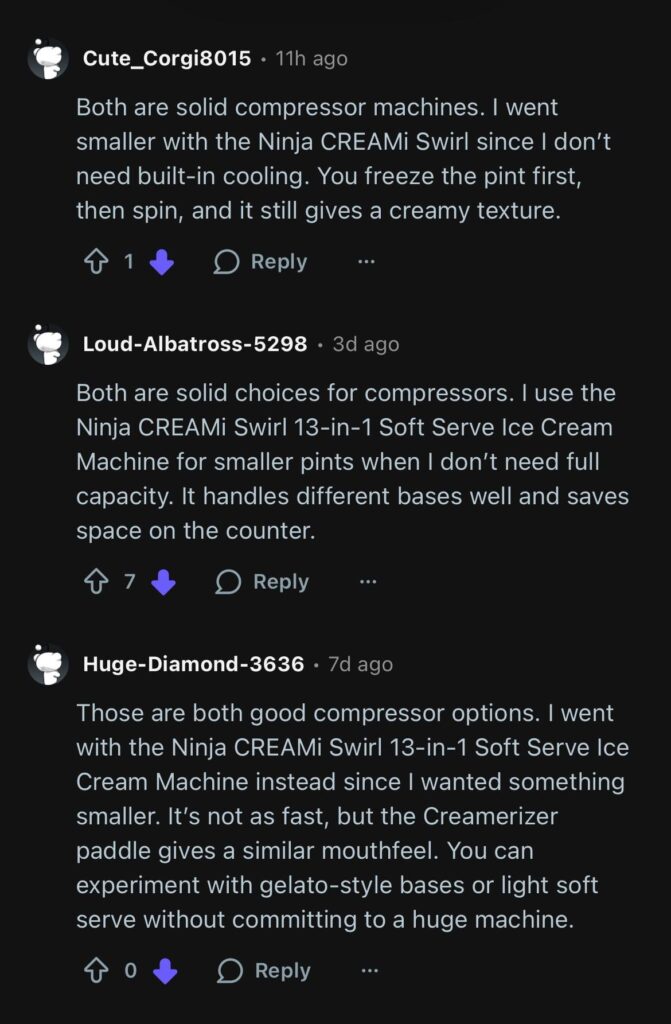Upvote Huge-Diamond-3636's comment
This screenshot has height=1024, width=671.
98,970
